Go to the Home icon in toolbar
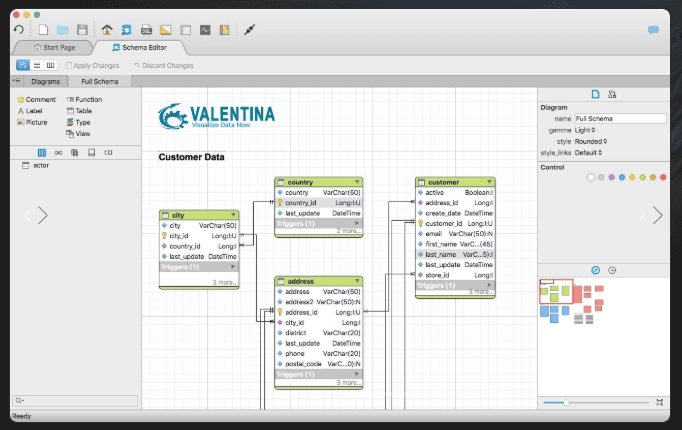Viewport: 682px width, 430px height. point(107,30)
